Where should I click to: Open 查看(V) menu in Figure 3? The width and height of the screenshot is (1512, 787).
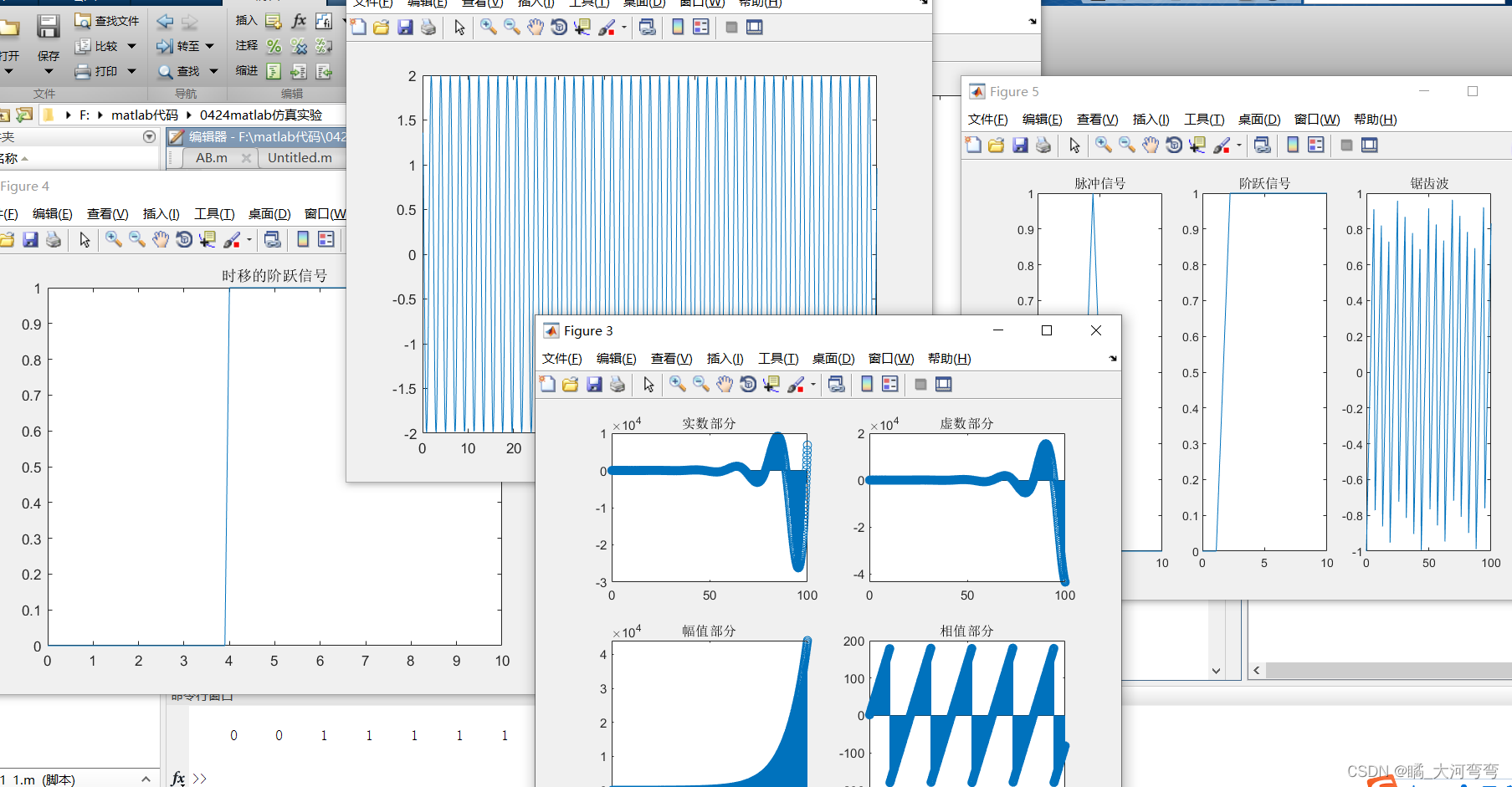(672, 358)
